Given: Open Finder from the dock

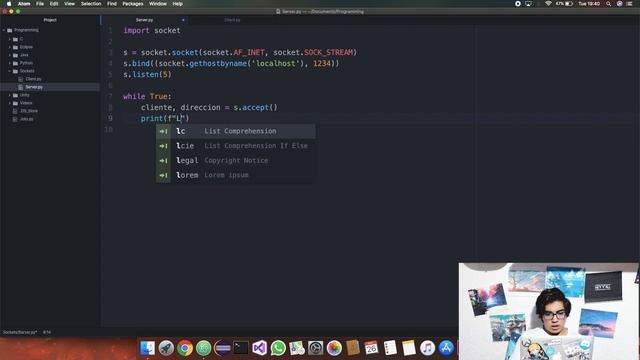Looking at the screenshot, I should click(147, 348).
